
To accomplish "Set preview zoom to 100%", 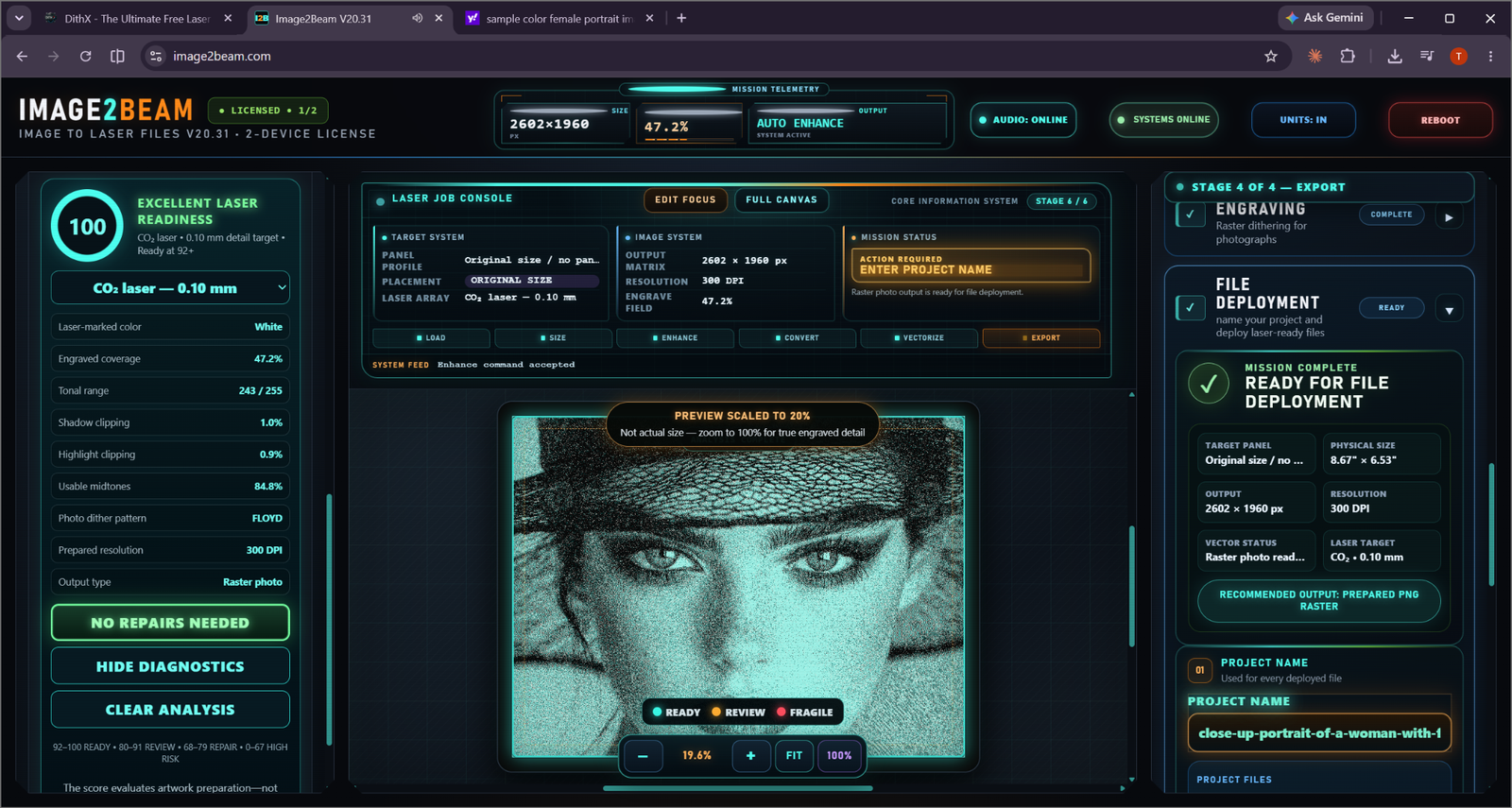I will 839,756.
